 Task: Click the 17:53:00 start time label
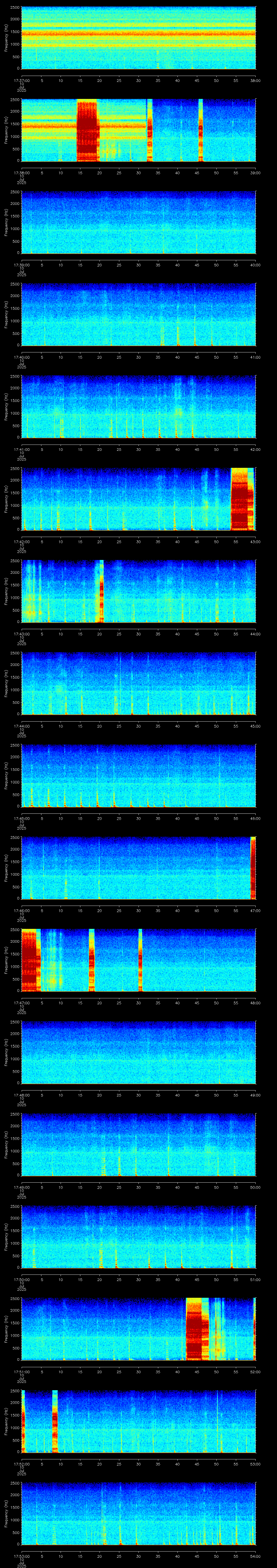21,1556
